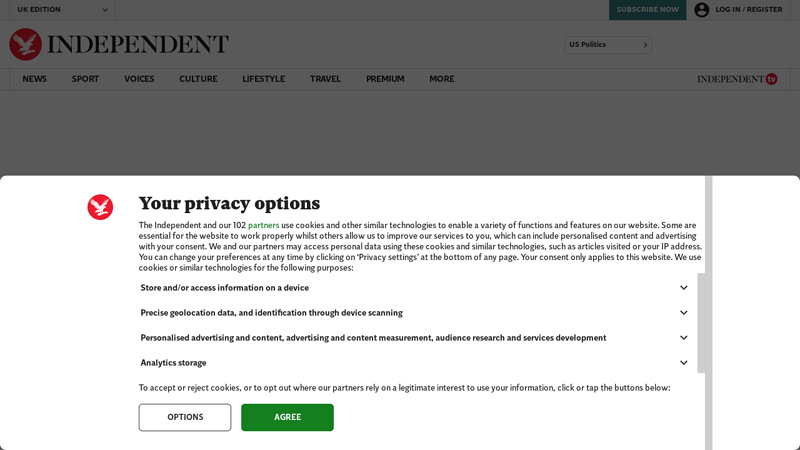Expand Store and/or access information section
This screenshot has width=800, height=450.
click(414, 288)
